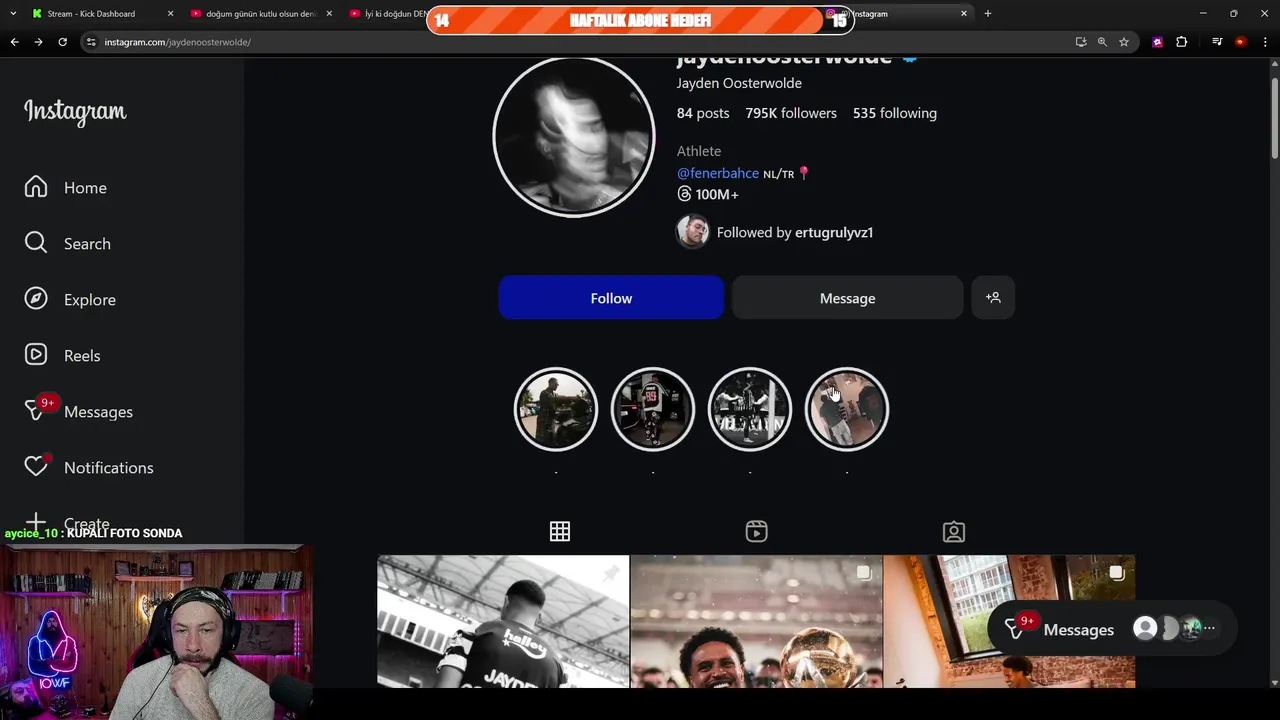Image resolution: width=1280 pixels, height=720 pixels.
Task: Open the third story highlight
Action: click(x=750, y=409)
